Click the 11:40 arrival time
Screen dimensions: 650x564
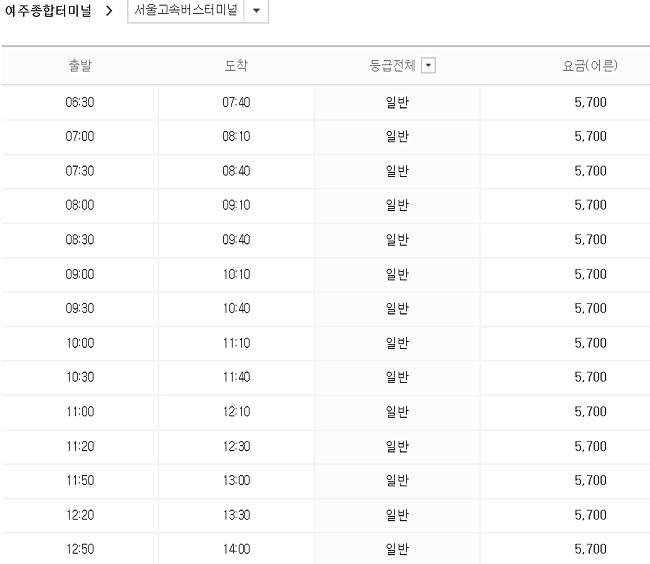[x=236, y=377]
